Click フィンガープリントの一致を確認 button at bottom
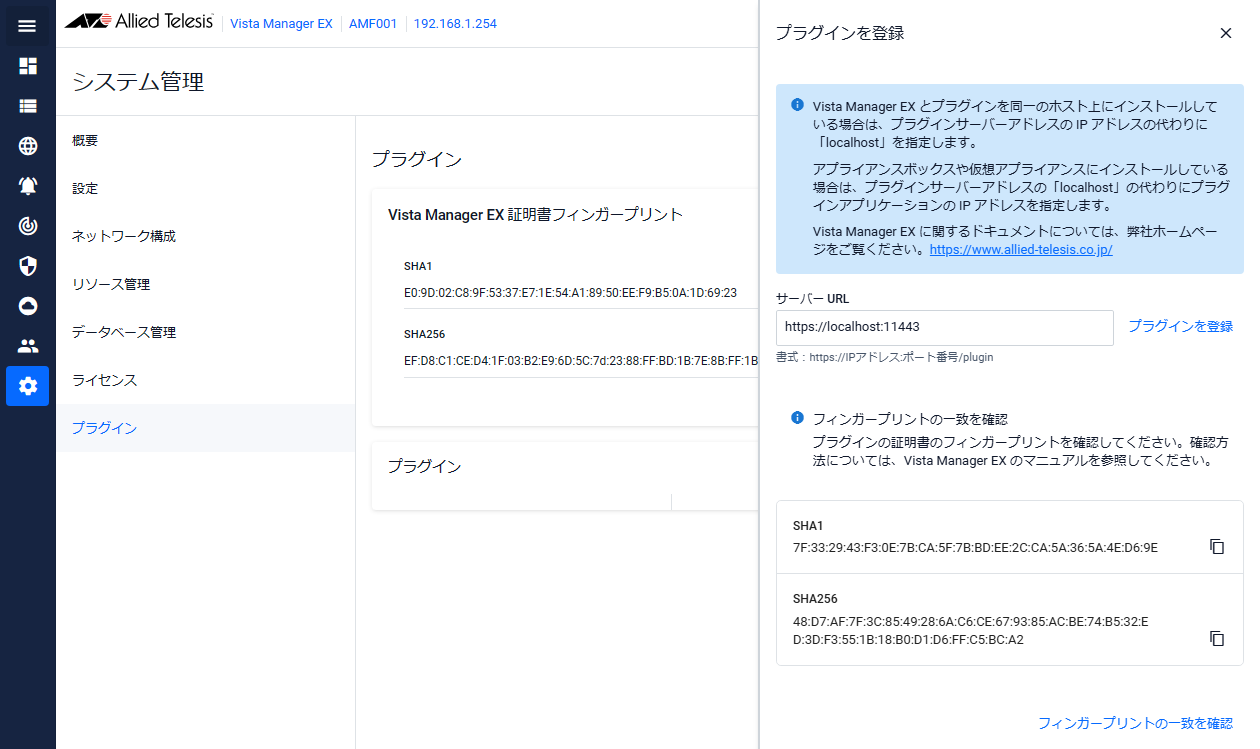The image size is (1260, 749). (x=1135, y=723)
